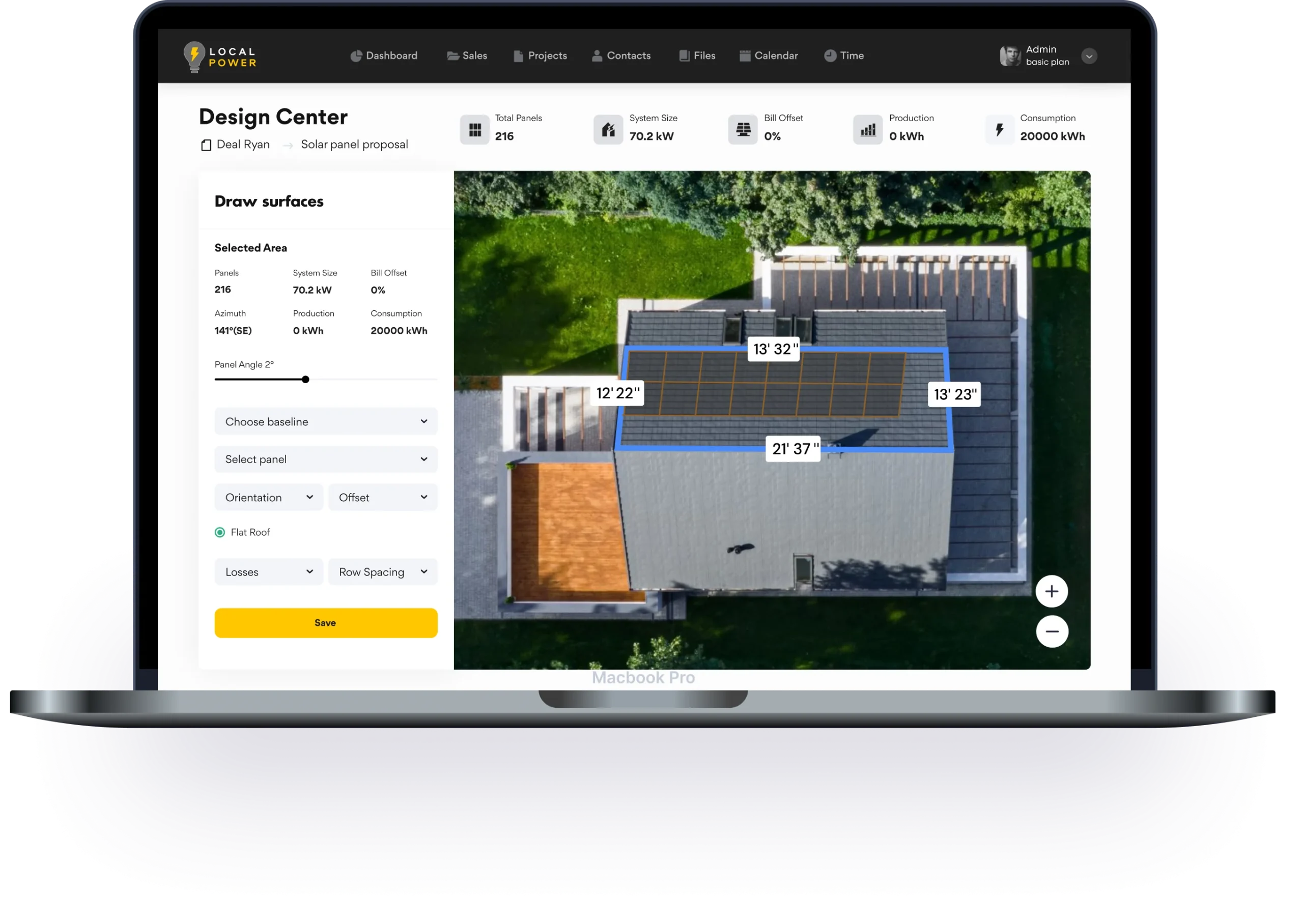Go to the Dashboard menu item

click(x=384, y=56)
